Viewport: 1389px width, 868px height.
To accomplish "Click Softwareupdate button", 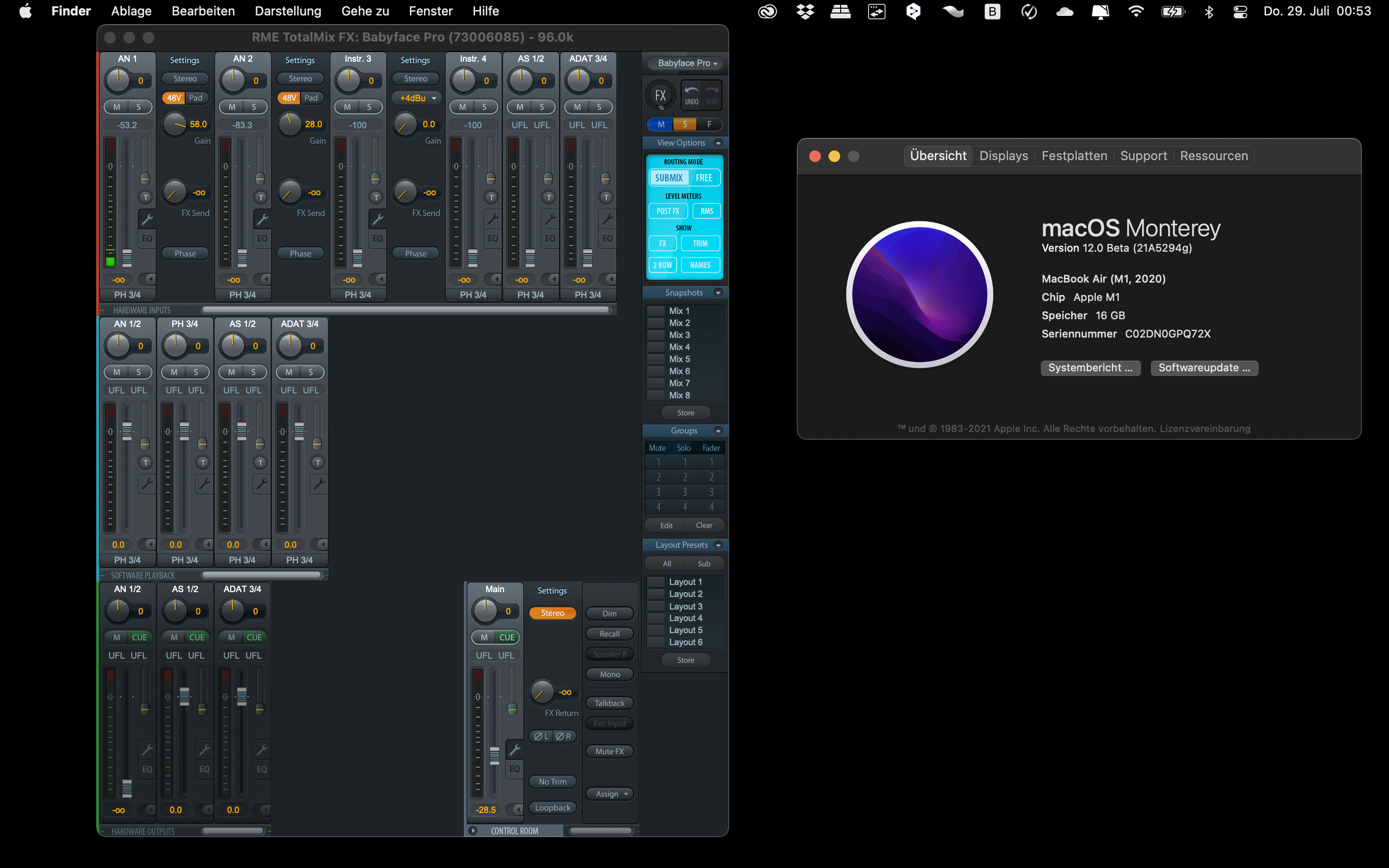I will coord(1204,368).
